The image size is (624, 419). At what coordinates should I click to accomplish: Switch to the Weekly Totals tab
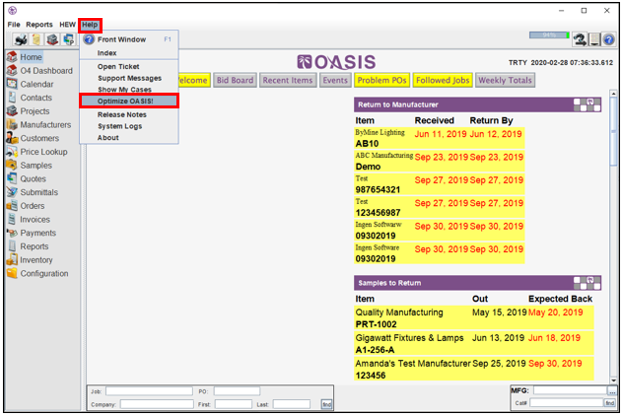pyautogui.click(x=505, y=80)
